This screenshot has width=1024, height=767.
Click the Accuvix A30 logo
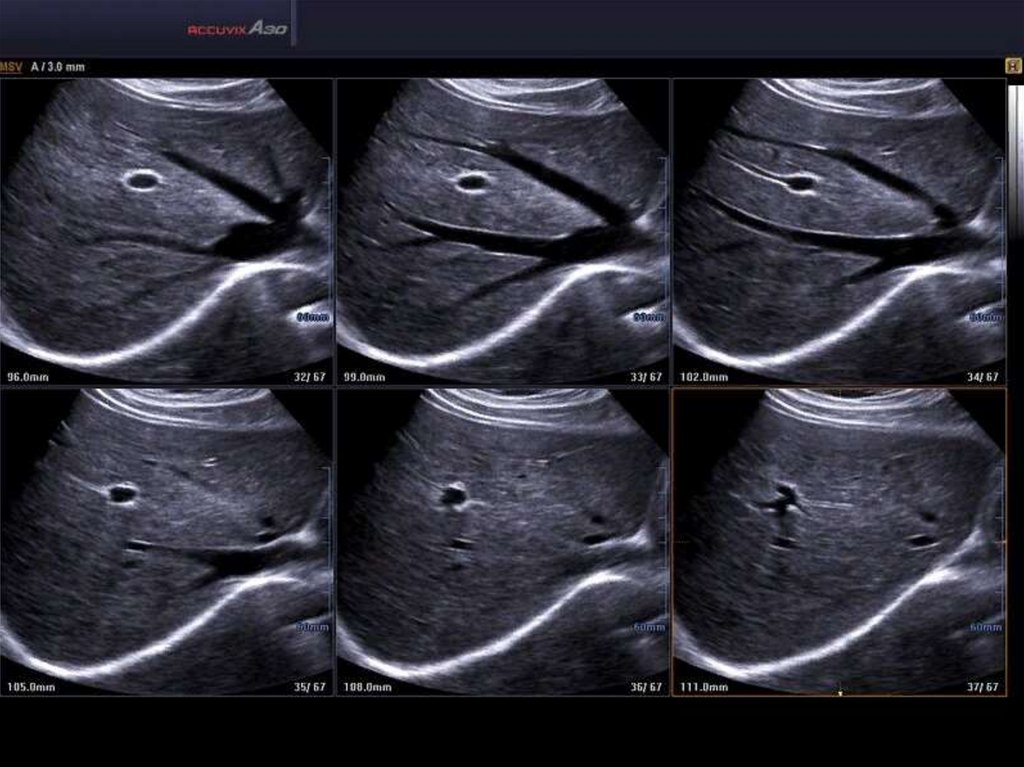point(237,29)
